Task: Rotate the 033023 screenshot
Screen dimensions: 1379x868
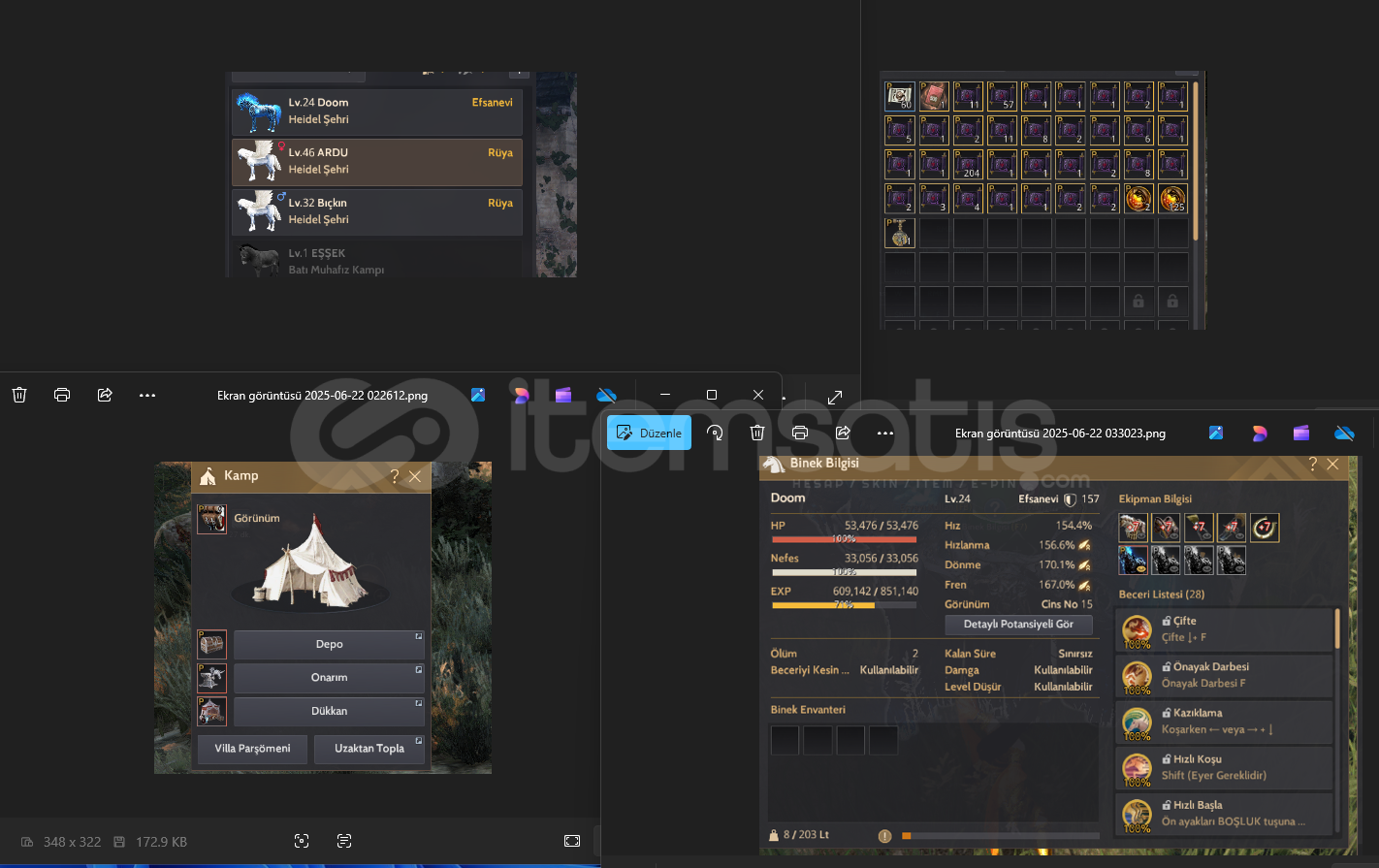Action: [x=715, y=433]
